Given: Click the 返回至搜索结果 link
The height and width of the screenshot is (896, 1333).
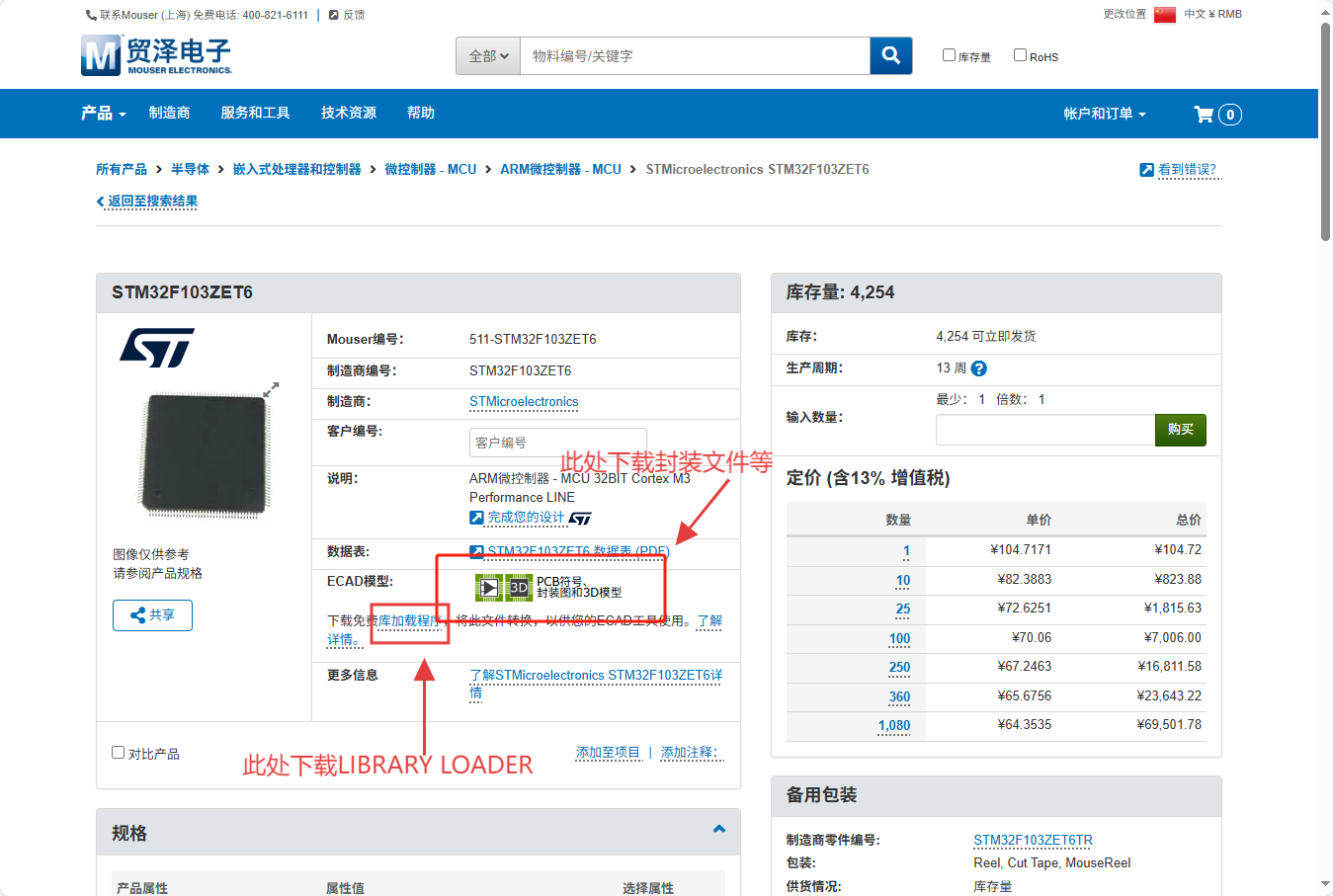Looking at the screenshot, I should (x=153, y=202).
